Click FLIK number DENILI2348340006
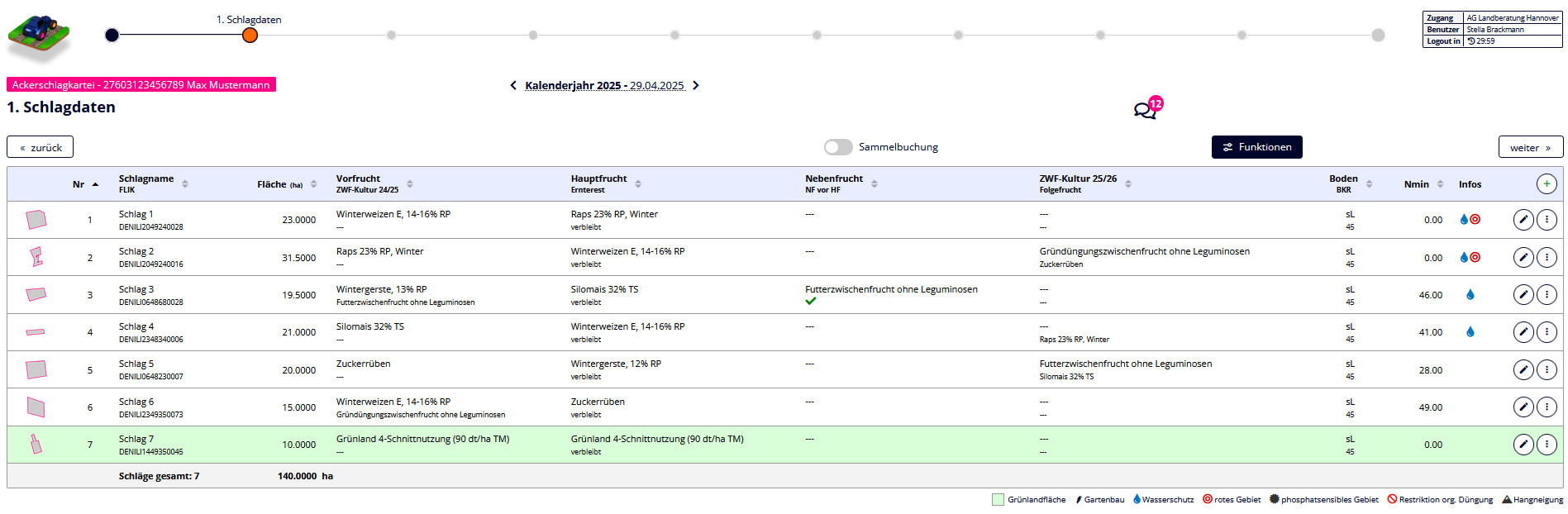Screen dimensions: 1568x514 click(151, 340)
